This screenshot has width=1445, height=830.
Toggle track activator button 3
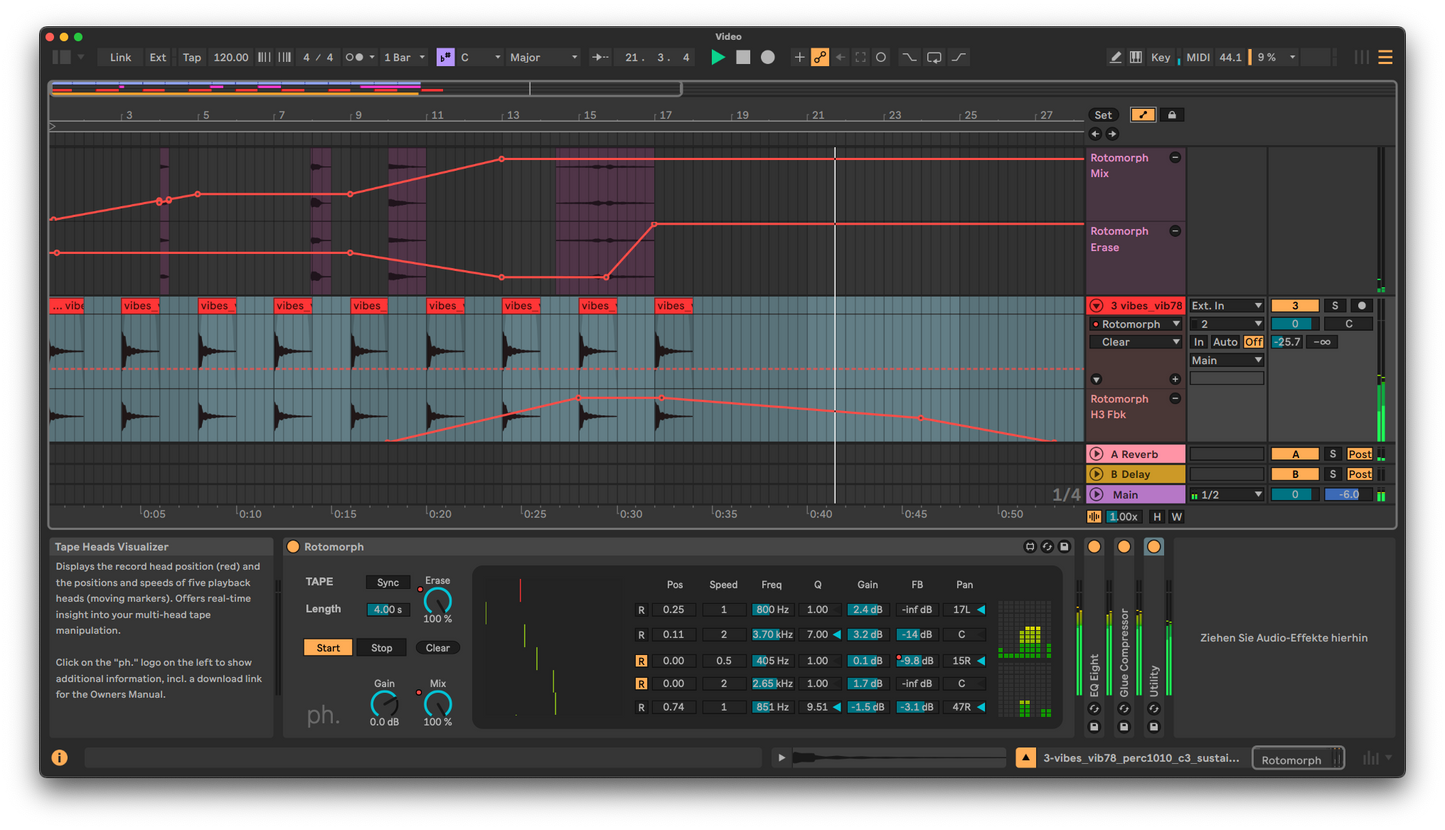pos(1295,306)
